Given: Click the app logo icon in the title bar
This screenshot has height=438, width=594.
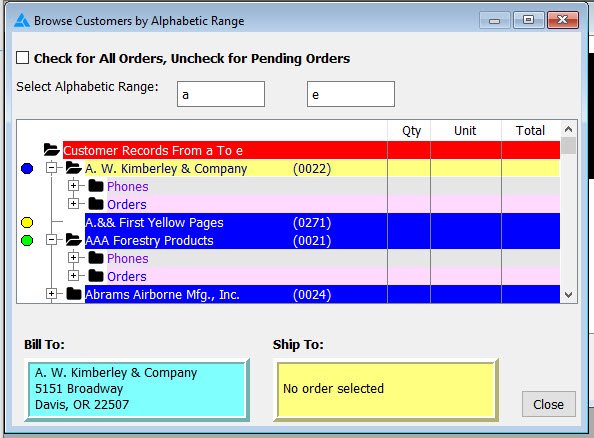Looking at the screenshot, I should [22, 20].
